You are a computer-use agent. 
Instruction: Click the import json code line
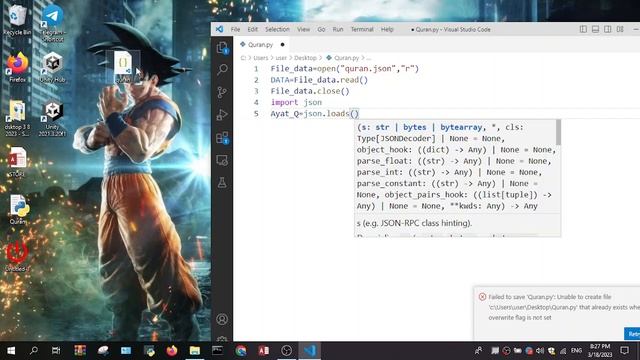pyautogui.click(x=296, y=102)
